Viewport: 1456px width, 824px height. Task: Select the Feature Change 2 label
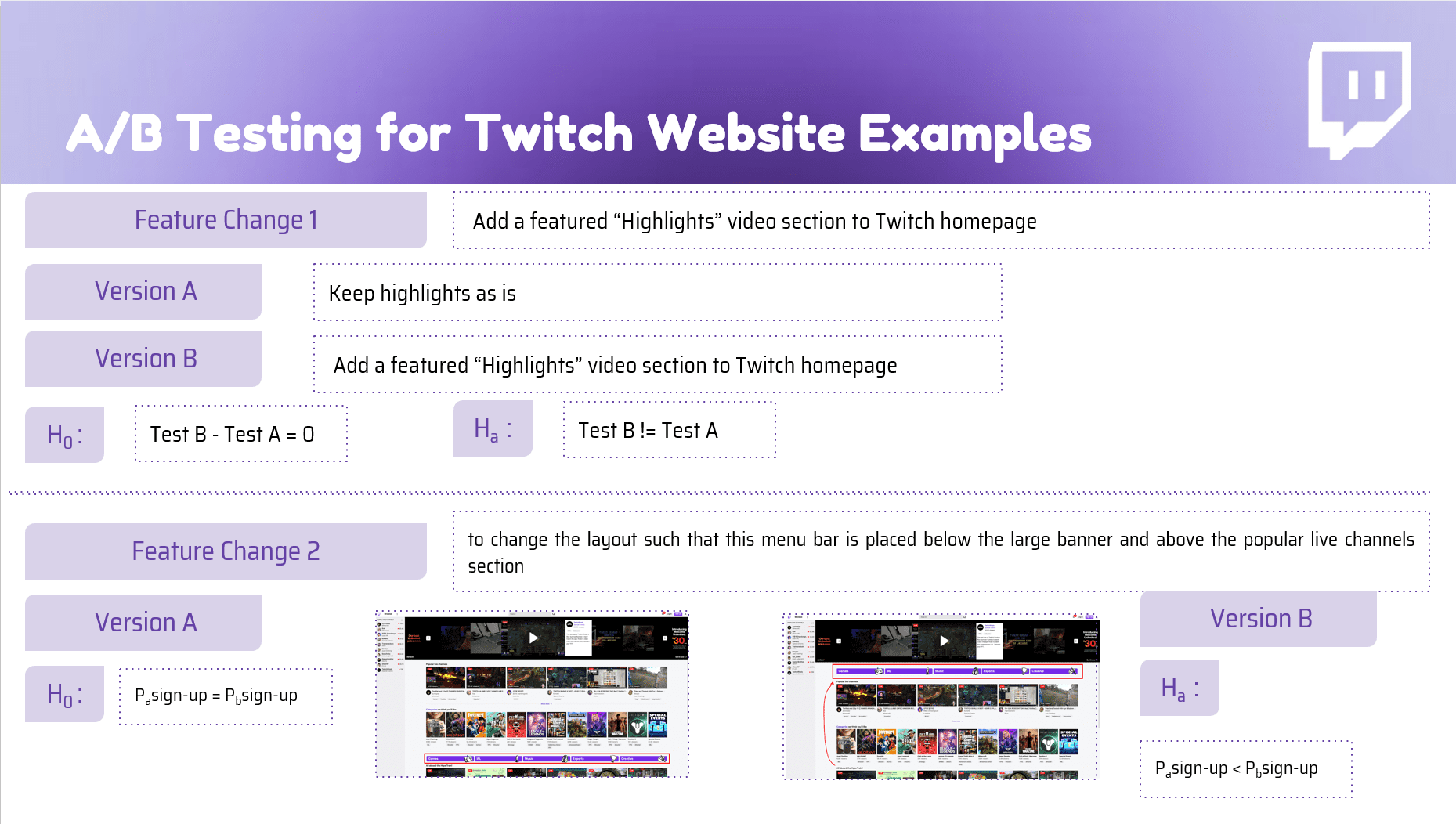tap(226, 551)
